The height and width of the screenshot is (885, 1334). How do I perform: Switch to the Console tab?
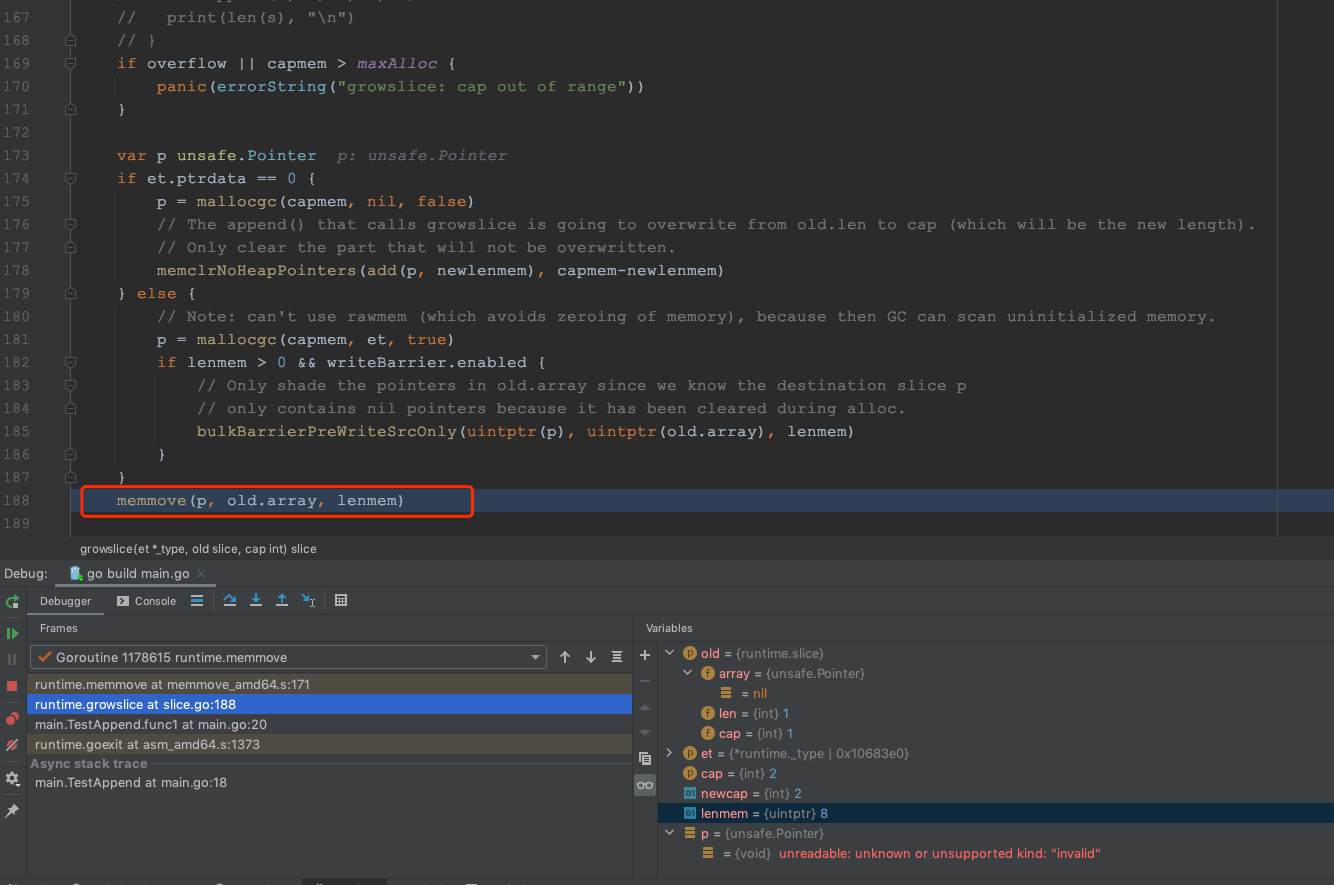[x=146, y=601]
